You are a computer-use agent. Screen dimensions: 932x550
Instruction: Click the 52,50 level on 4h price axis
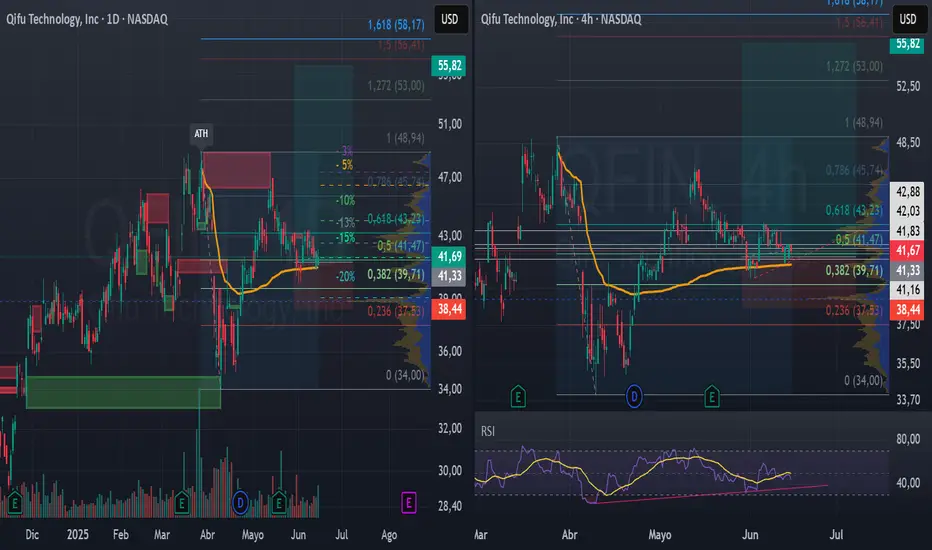[x=908, y=86]
